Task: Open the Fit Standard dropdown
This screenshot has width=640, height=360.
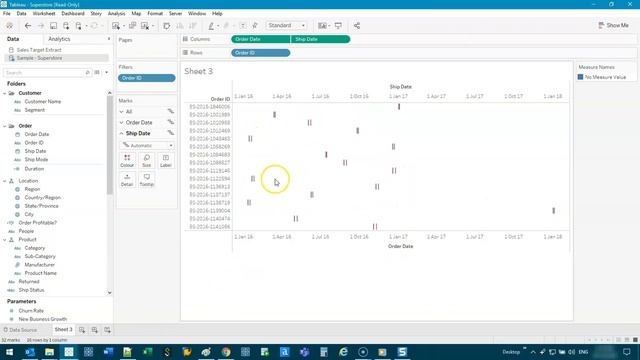Action: [286, 25]
